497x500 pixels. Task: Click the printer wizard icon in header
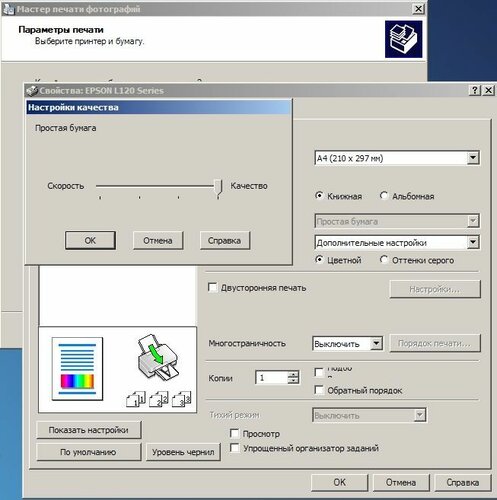404,39
